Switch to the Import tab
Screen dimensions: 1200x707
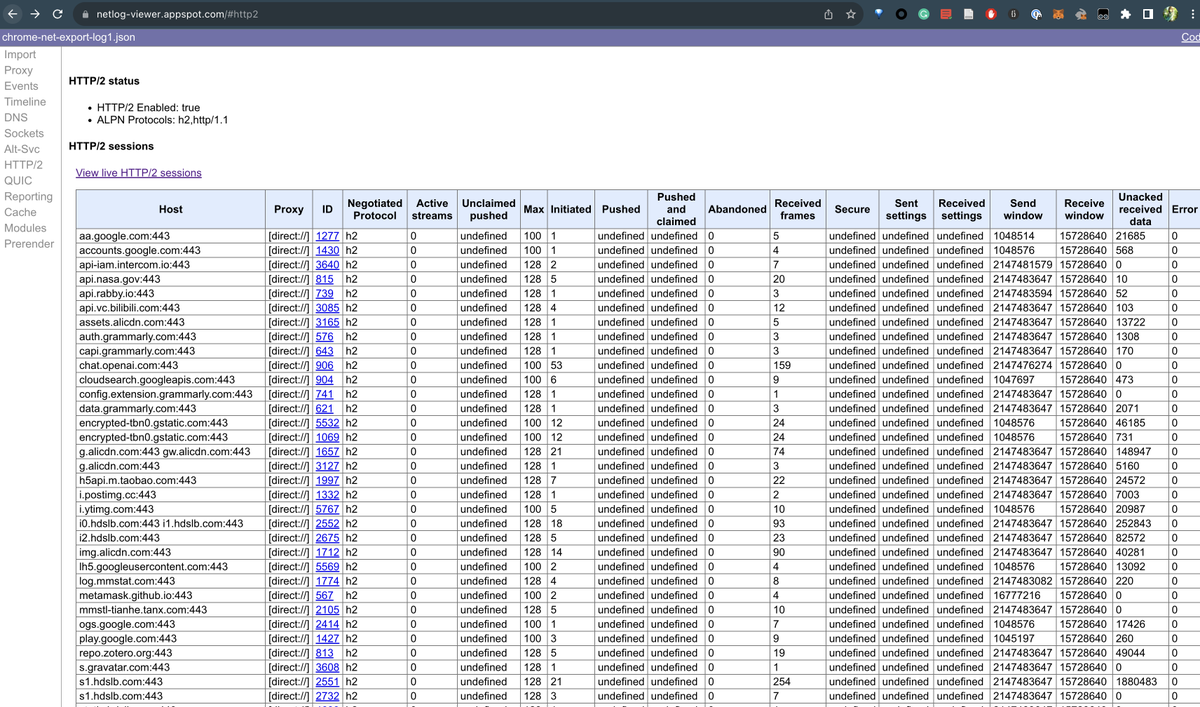point(20,55)
